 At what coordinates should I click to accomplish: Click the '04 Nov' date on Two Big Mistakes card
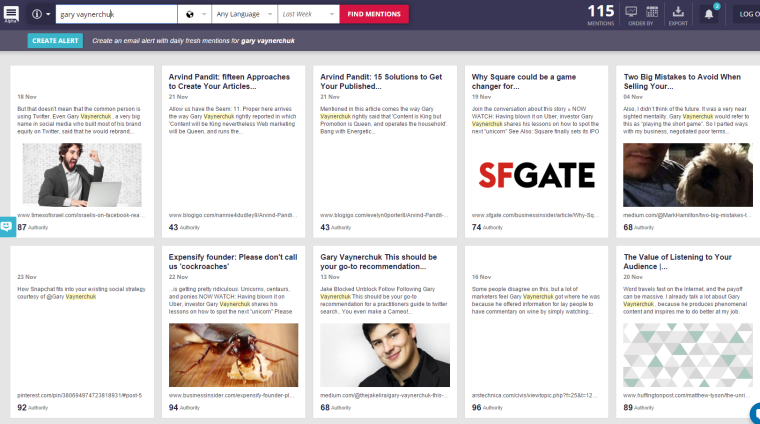633,97
